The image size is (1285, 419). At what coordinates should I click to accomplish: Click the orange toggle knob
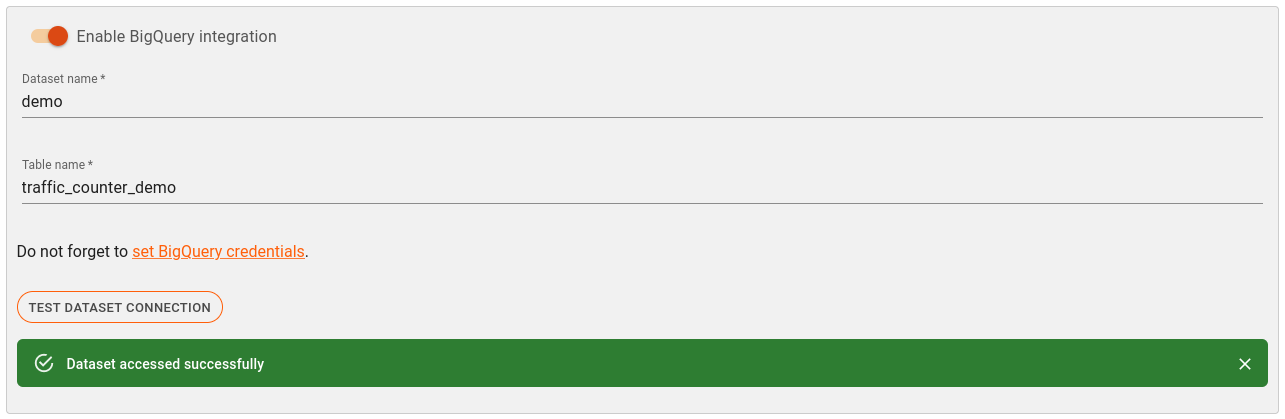(x=57, y=36)
